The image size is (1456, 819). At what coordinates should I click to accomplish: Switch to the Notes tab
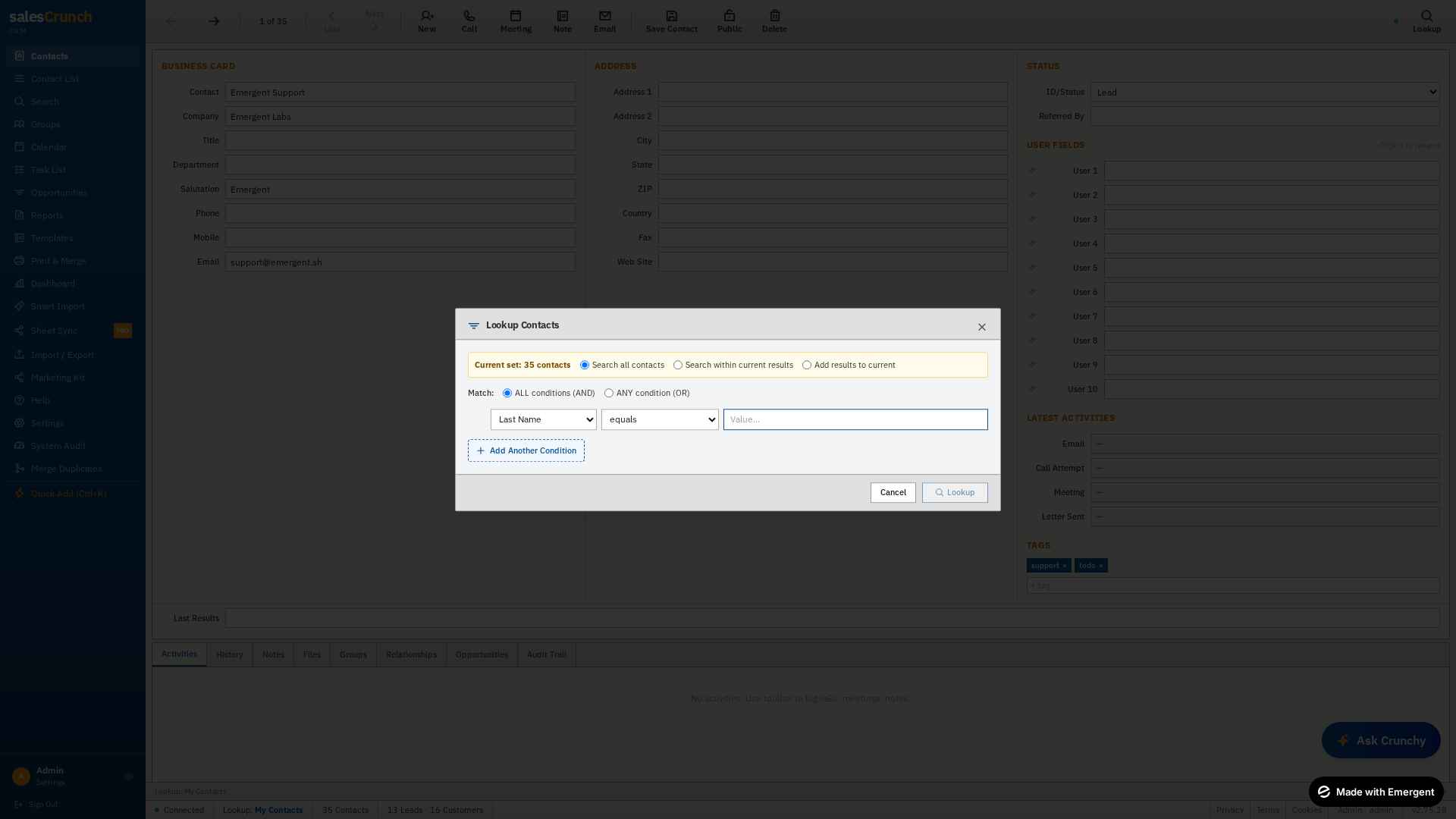[x=273, y=654]
